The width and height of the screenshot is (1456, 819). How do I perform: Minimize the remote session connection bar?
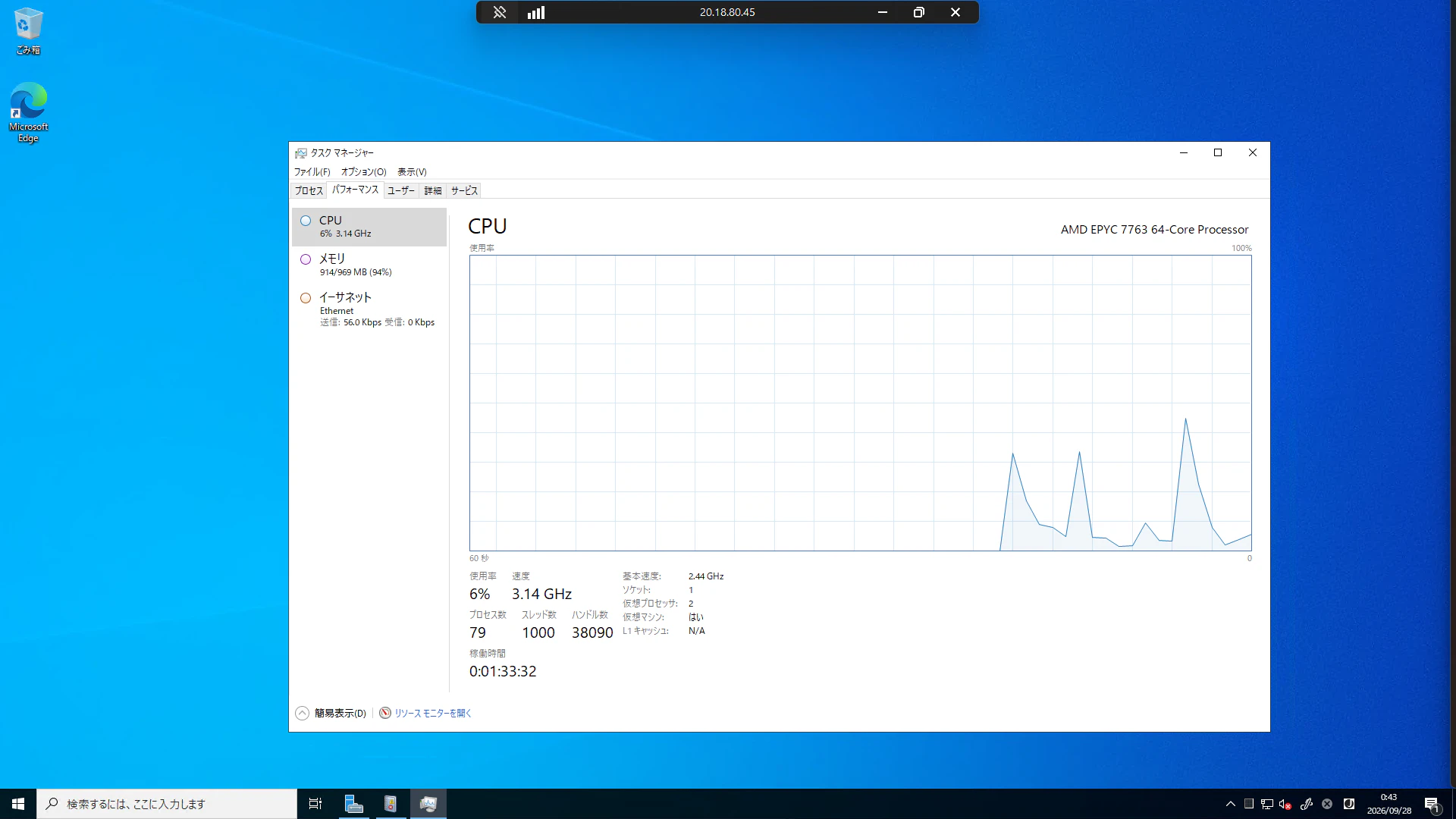882,12
